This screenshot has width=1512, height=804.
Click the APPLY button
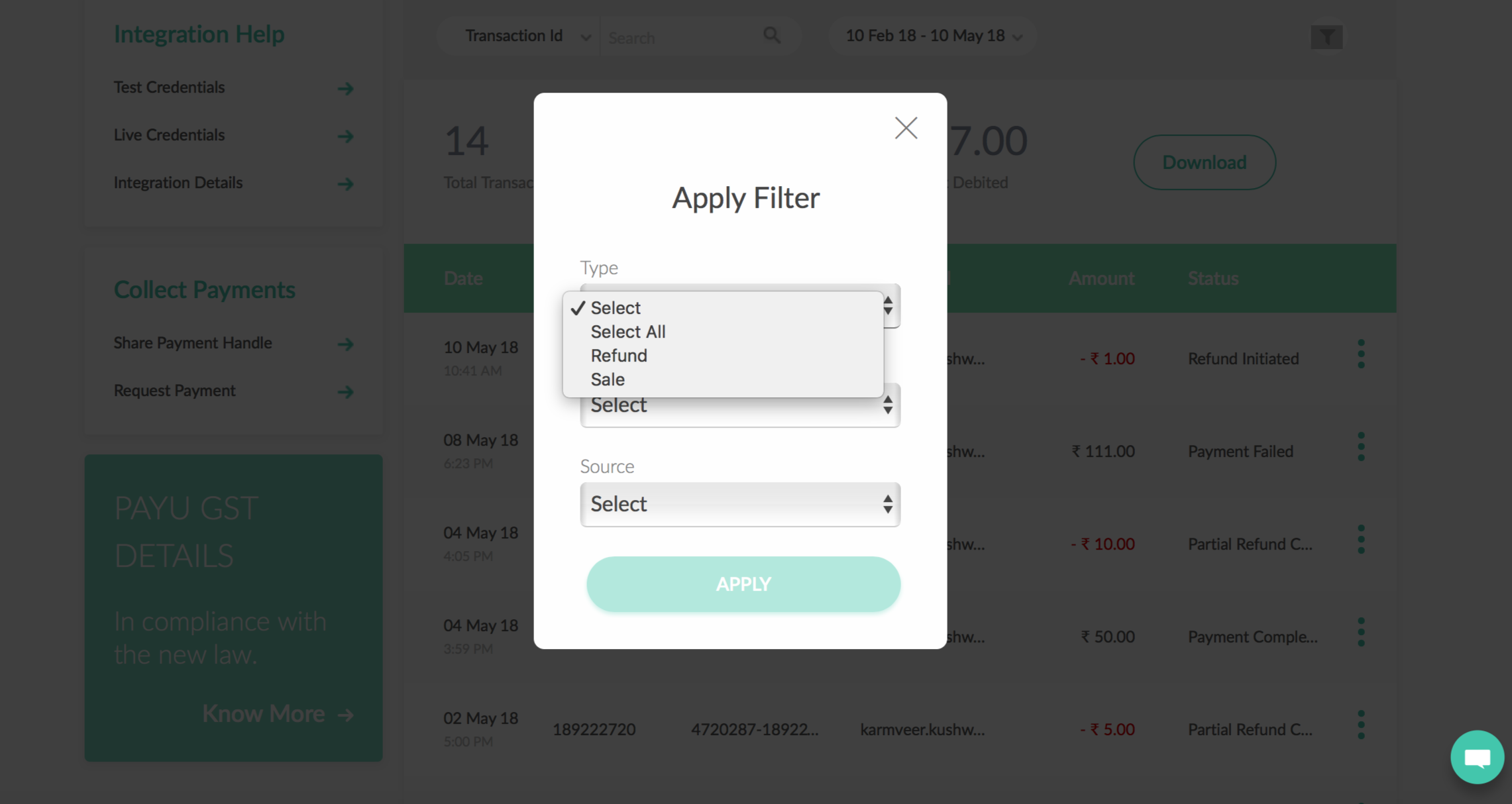tap(743, 584)
